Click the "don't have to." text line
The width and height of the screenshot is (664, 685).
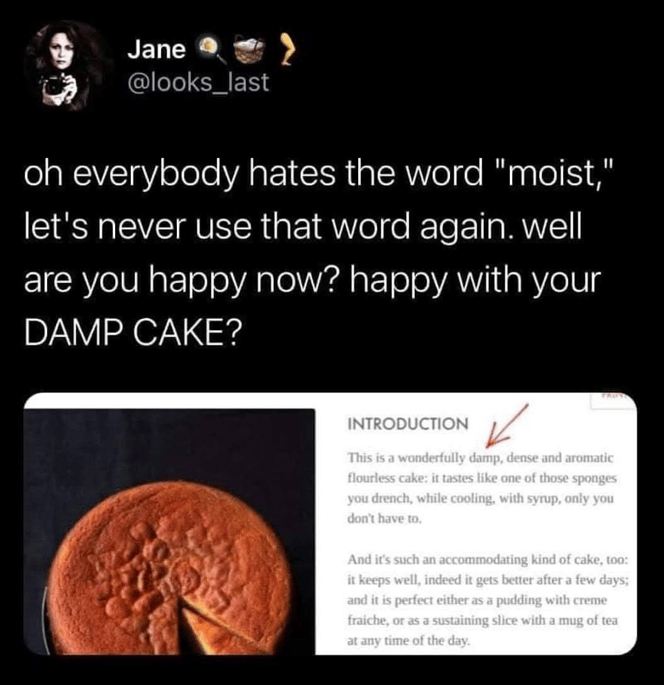pyautogui.click(x=384, y=519)
